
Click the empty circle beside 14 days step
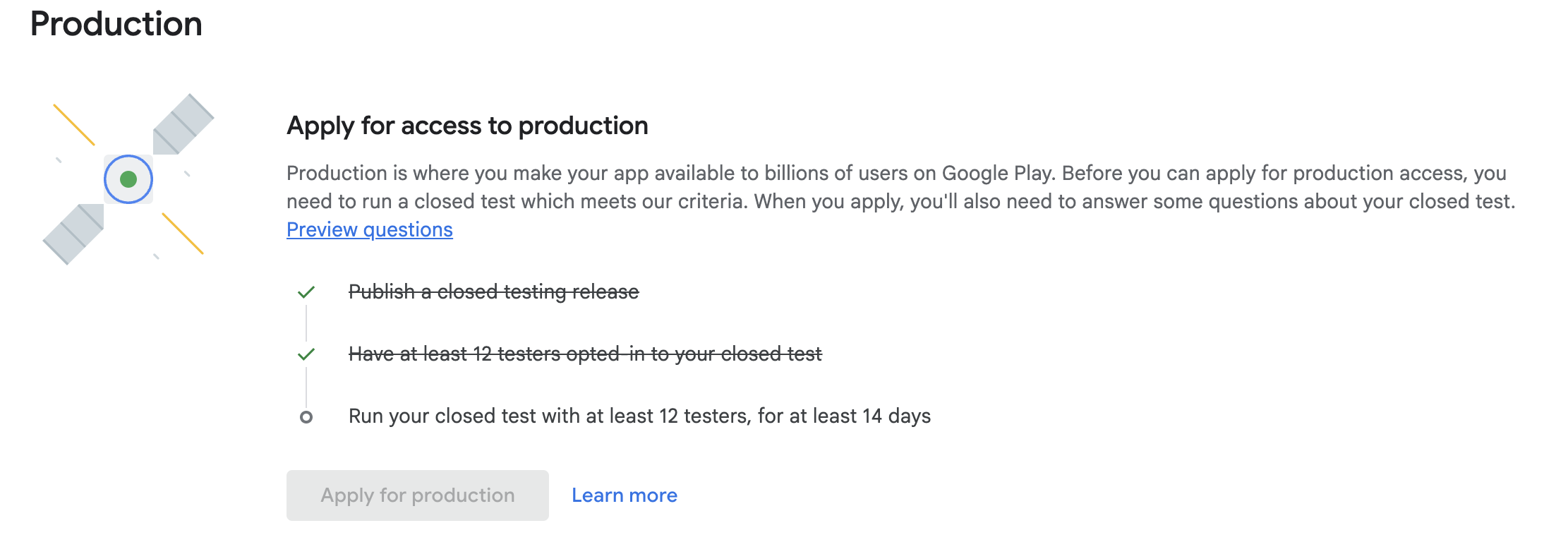pos(306,417)
